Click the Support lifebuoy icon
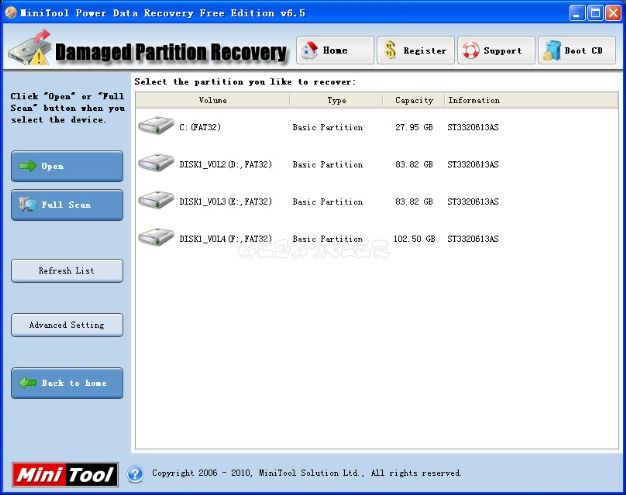 click(x=471, y=51)
